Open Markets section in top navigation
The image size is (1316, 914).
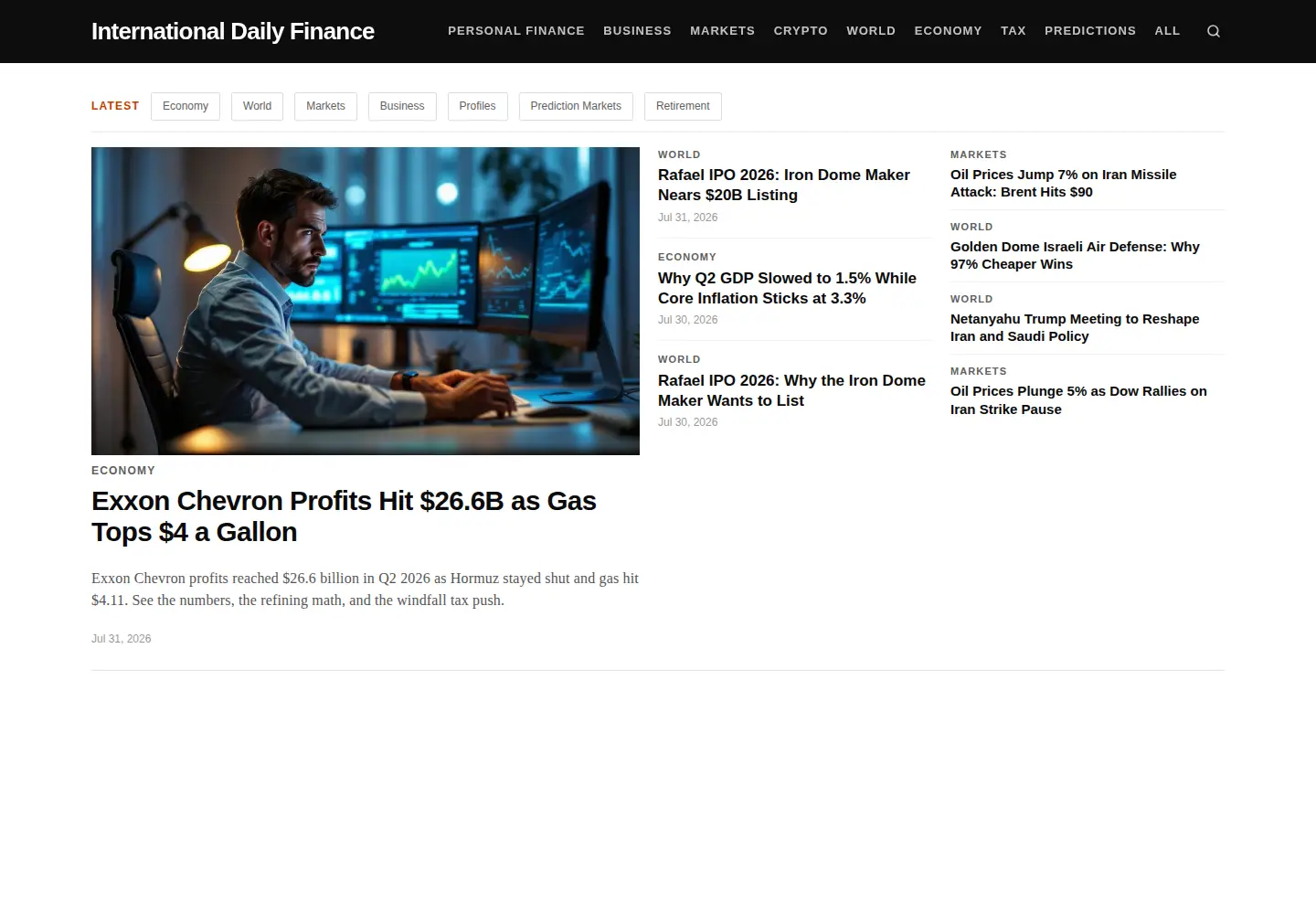[722, 31]
